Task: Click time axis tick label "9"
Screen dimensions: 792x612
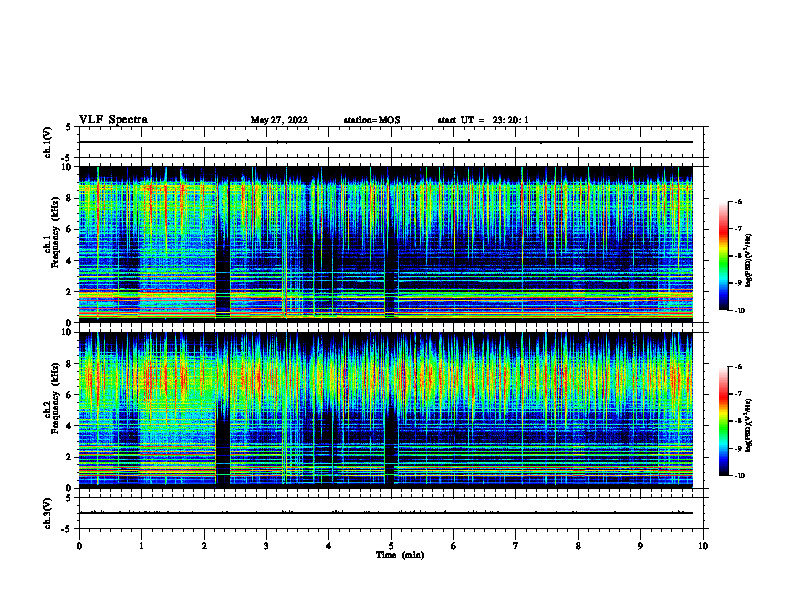Action: tap(640, 546)
